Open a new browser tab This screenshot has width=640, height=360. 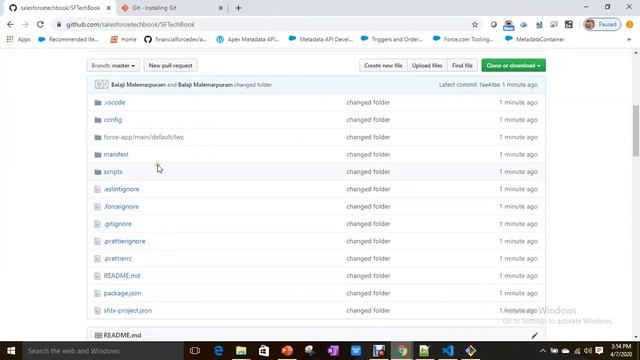coord(238,8)
